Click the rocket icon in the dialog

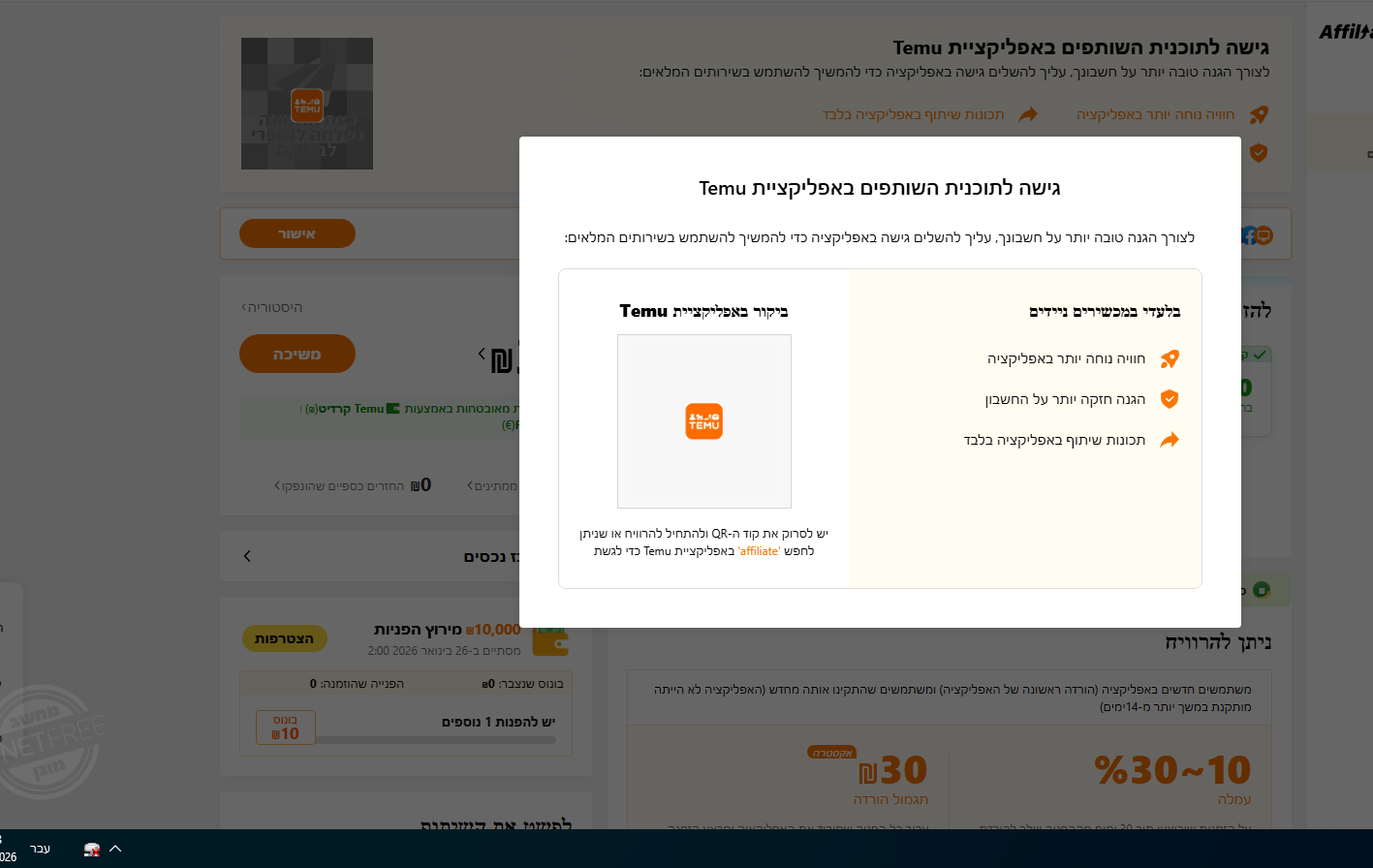[x=1170, y=358]
